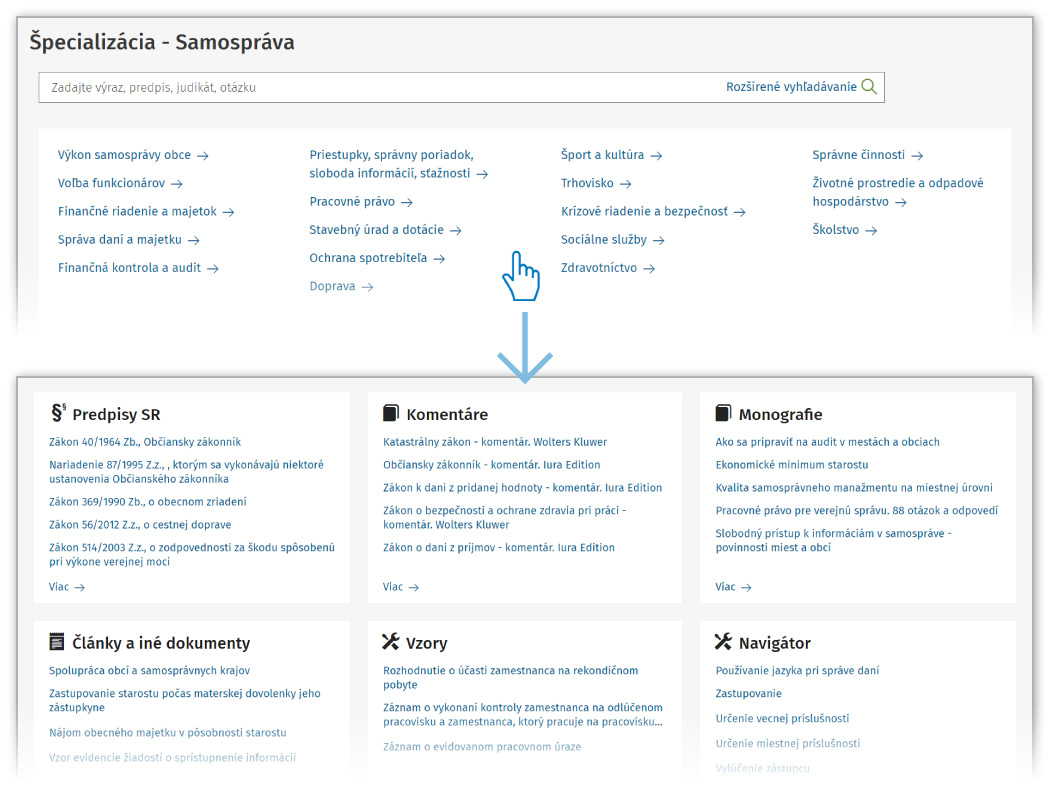Click the tools icon beside Navigátor
Image resolution: width=1050 pixels, height=800 pixels.
(723, 642)
